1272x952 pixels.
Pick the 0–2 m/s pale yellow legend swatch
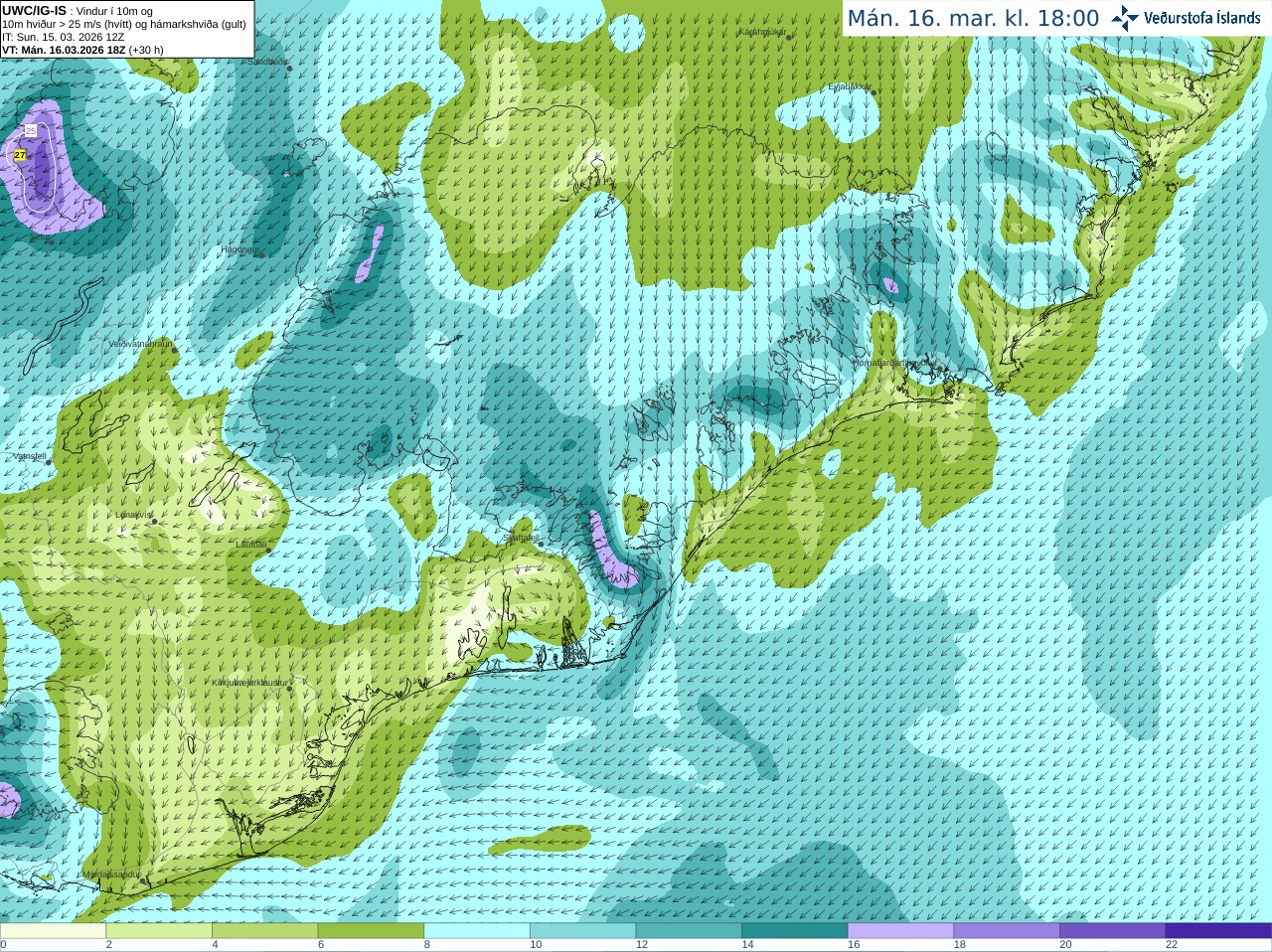tap(53, 930)
